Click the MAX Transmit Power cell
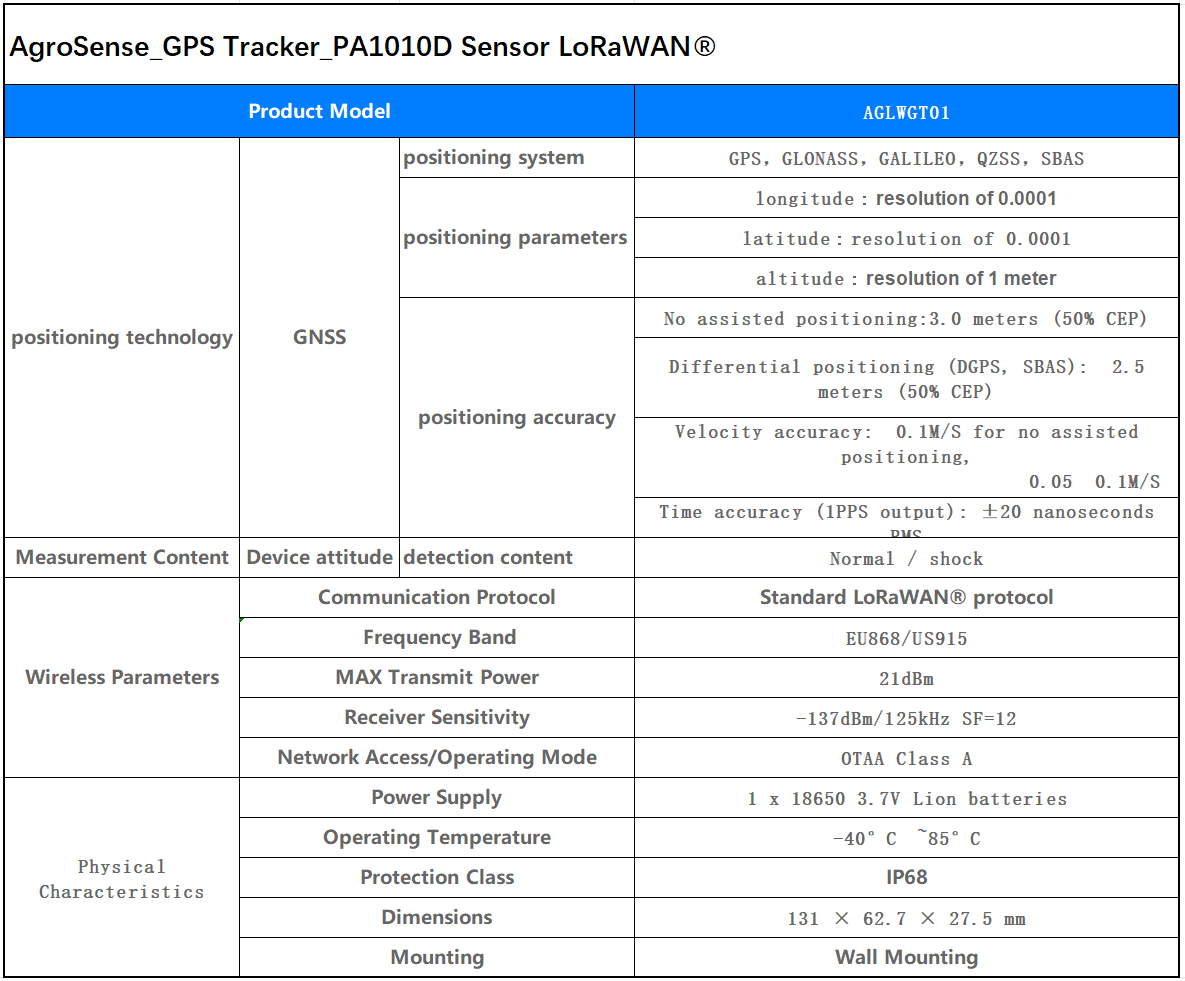Screen dimensions: 1185x981 (437, 678)
